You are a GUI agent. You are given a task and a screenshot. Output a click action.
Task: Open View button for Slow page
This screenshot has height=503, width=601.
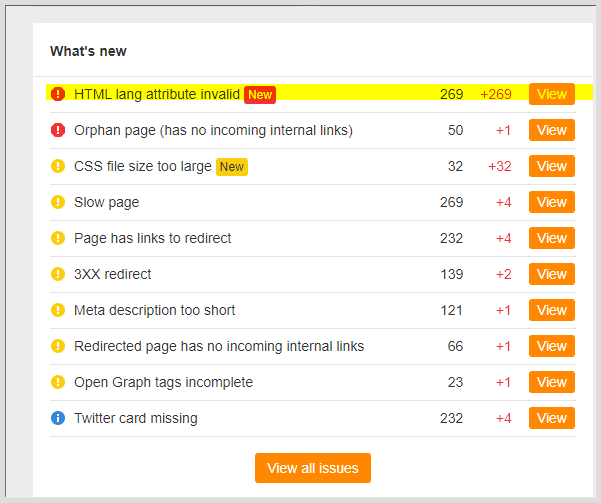pos(552,202)
